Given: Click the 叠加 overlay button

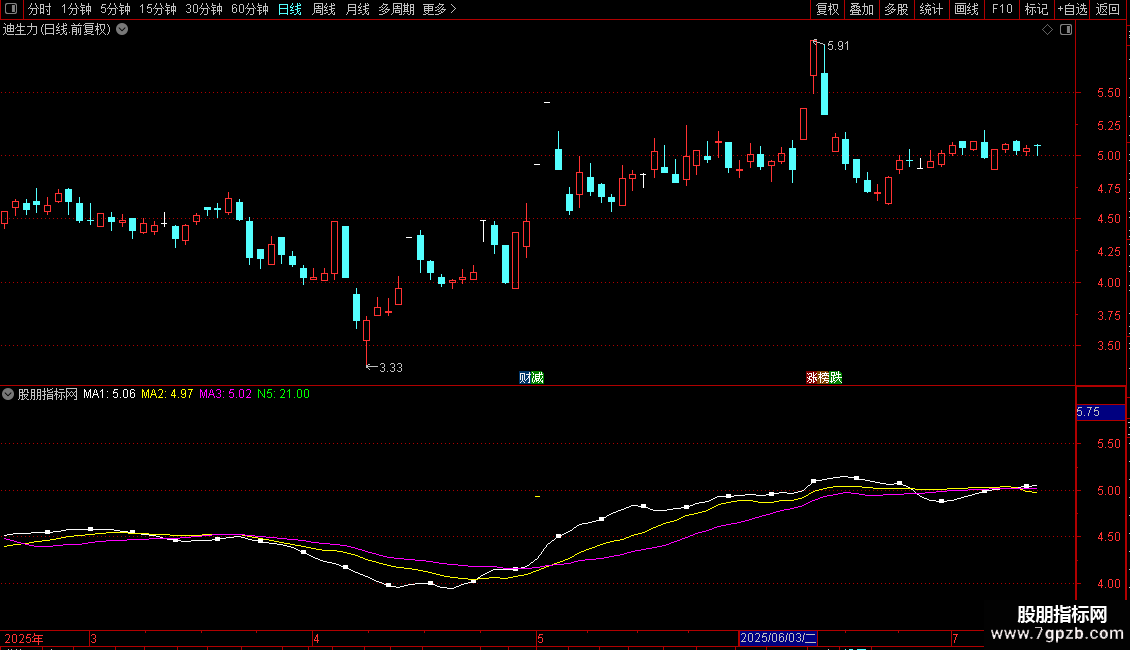Looking at the screenshot, I should 862,9.
